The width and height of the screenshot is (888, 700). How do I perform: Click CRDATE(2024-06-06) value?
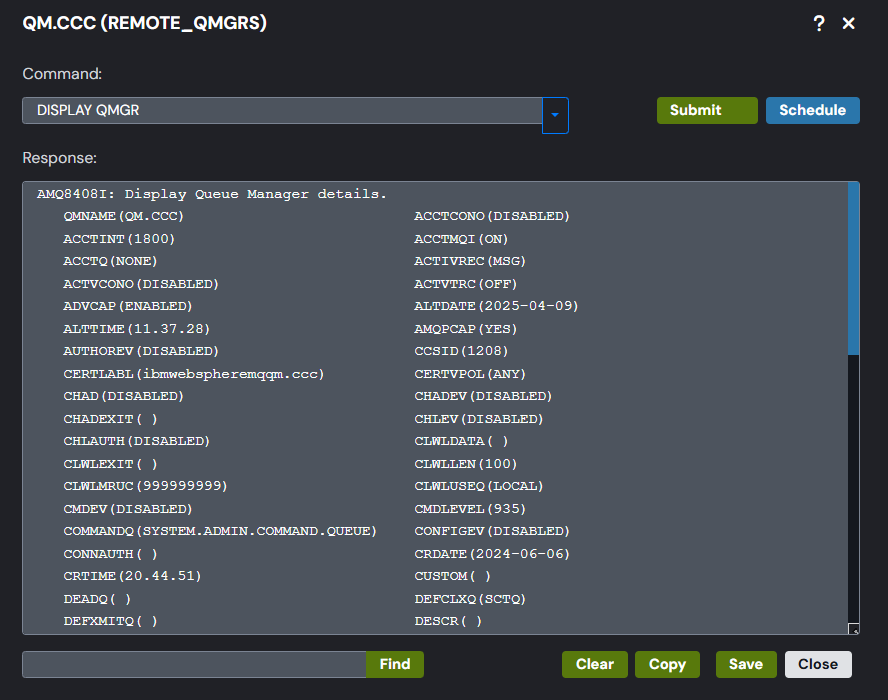492,554
